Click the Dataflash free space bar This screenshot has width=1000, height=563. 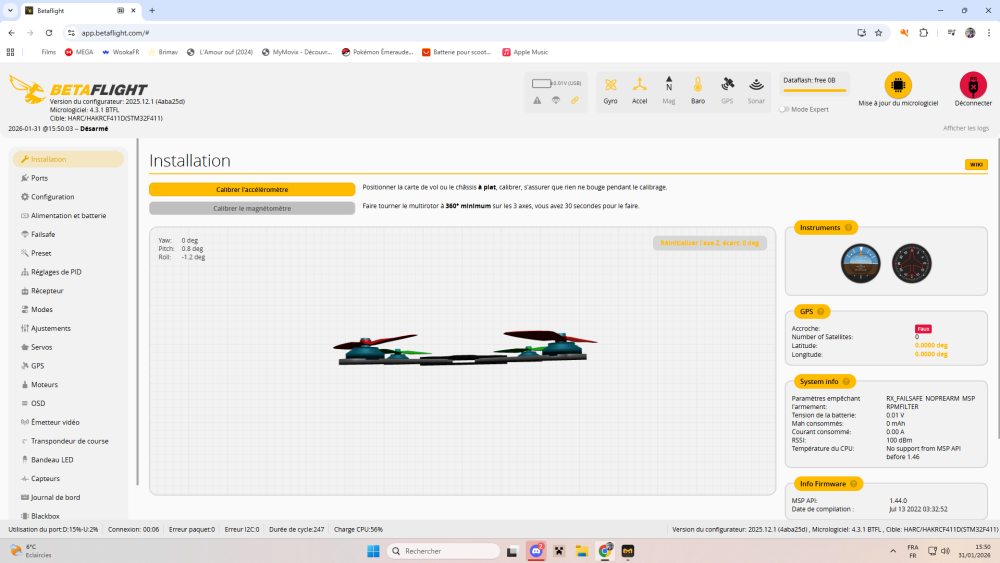click(814, 90)
